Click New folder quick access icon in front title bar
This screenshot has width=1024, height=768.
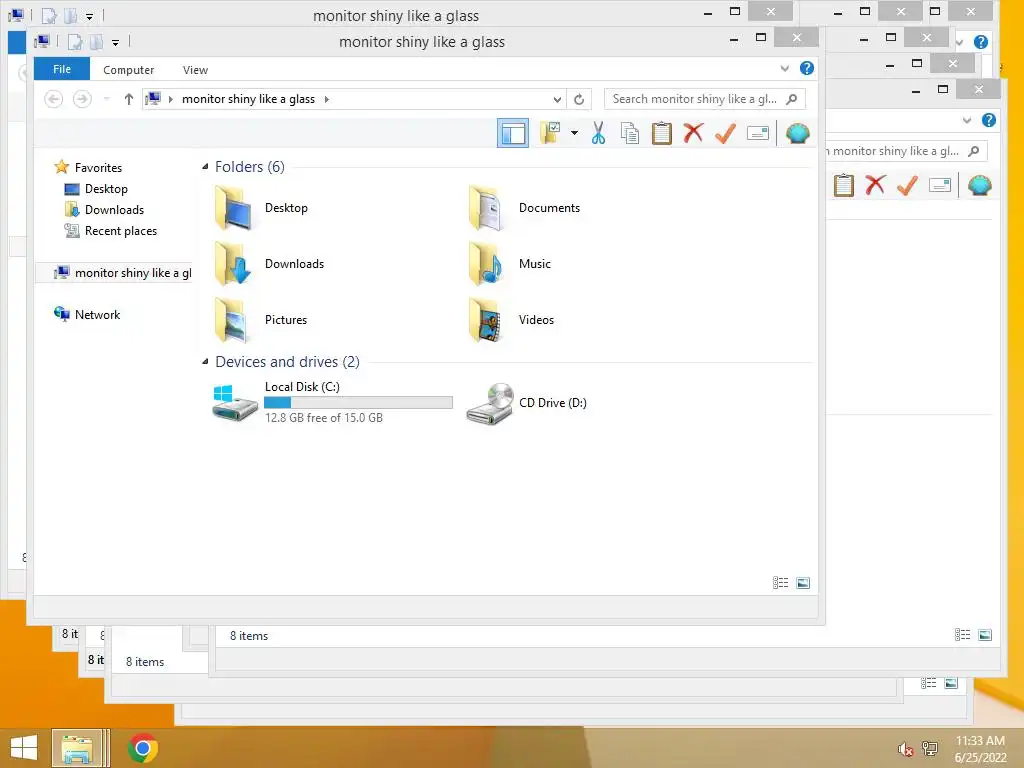click(x=96, y=42)
